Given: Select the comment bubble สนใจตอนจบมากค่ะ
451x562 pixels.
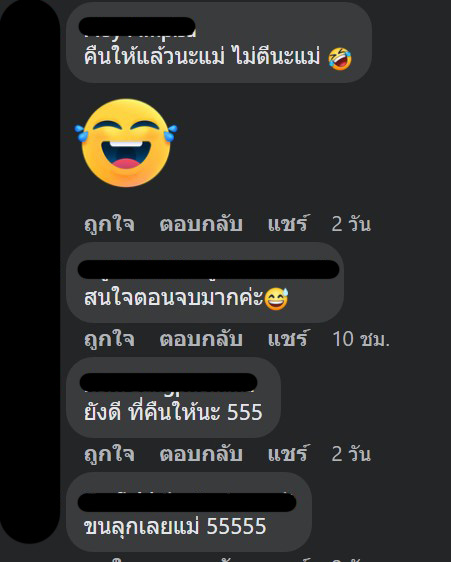Looking at the screenshot, I should (205, 282).
